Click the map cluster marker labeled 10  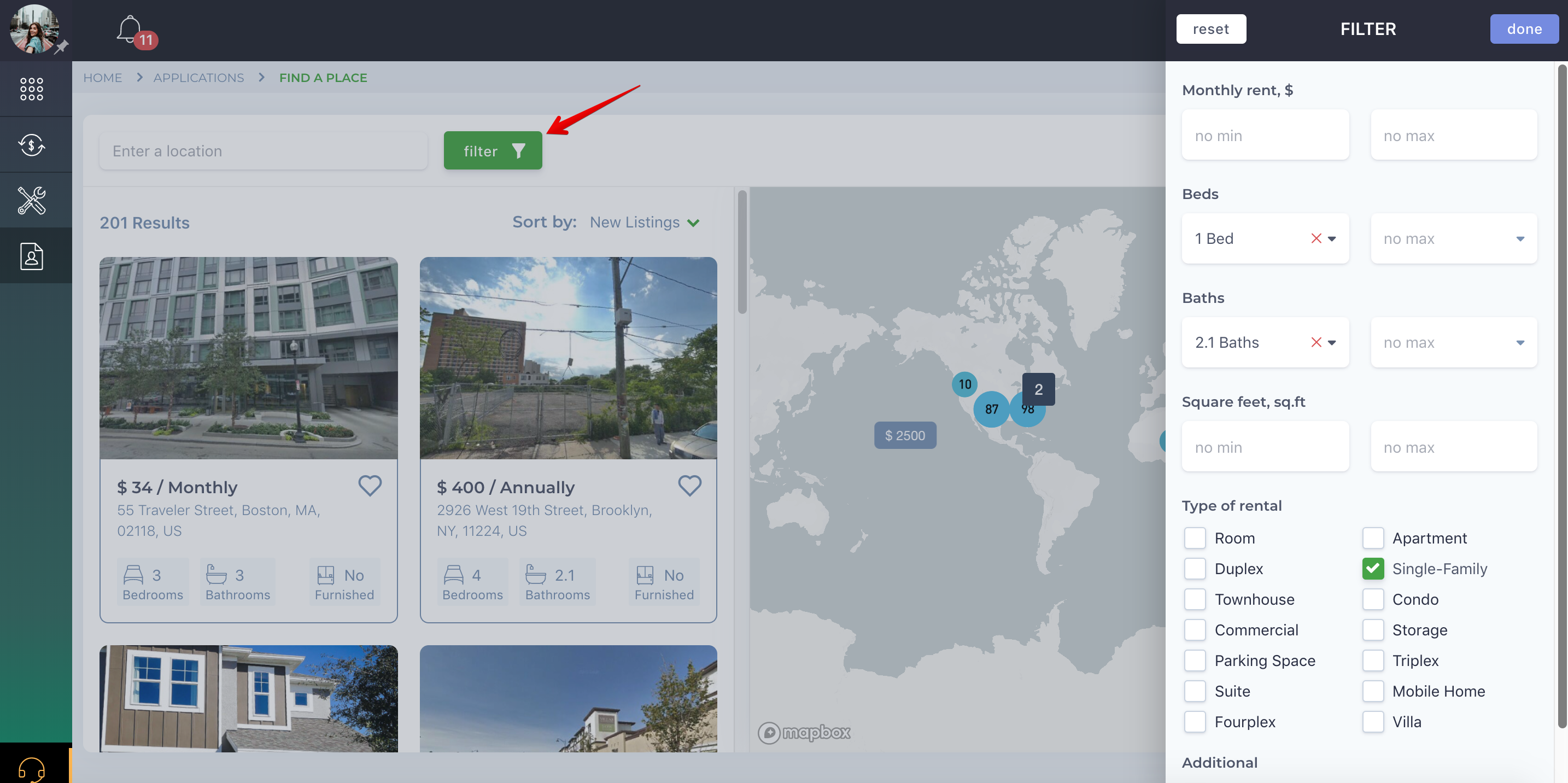965,384
